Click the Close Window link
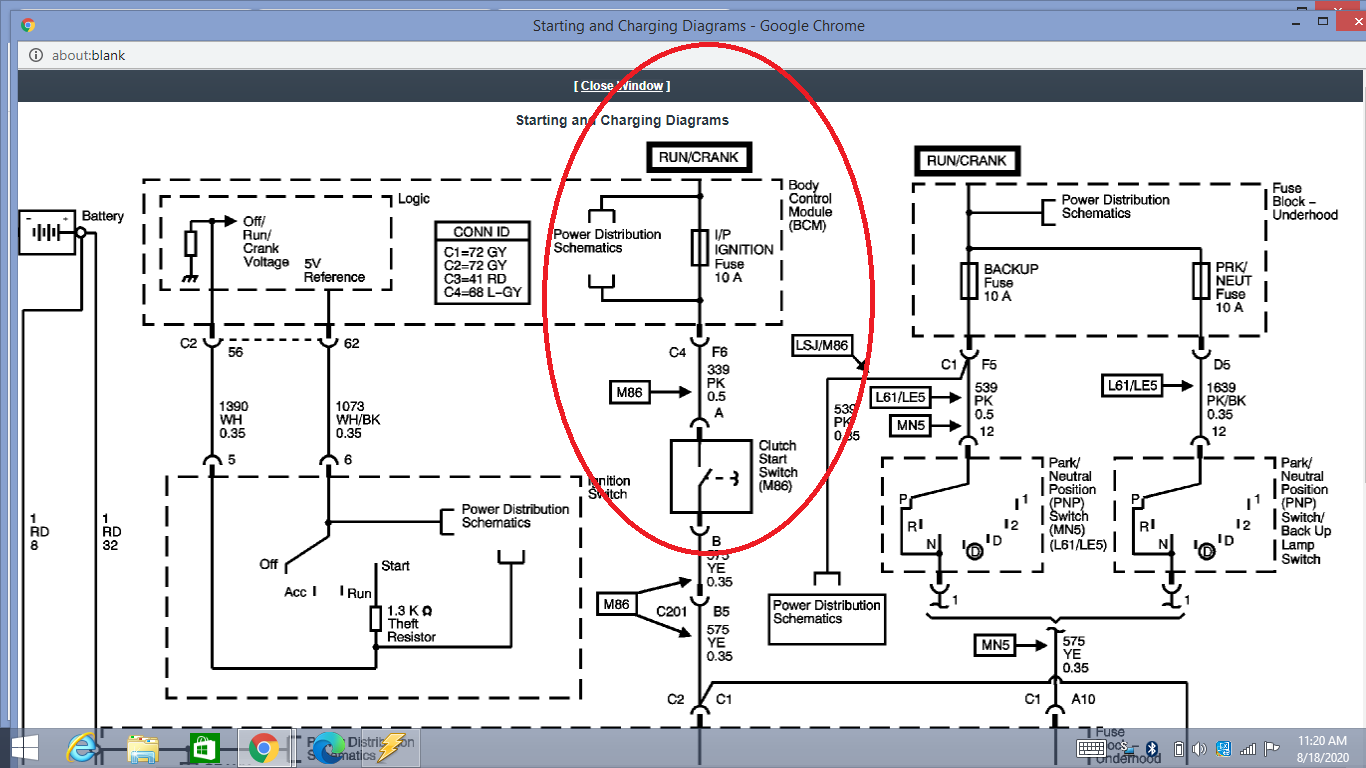 621,86
